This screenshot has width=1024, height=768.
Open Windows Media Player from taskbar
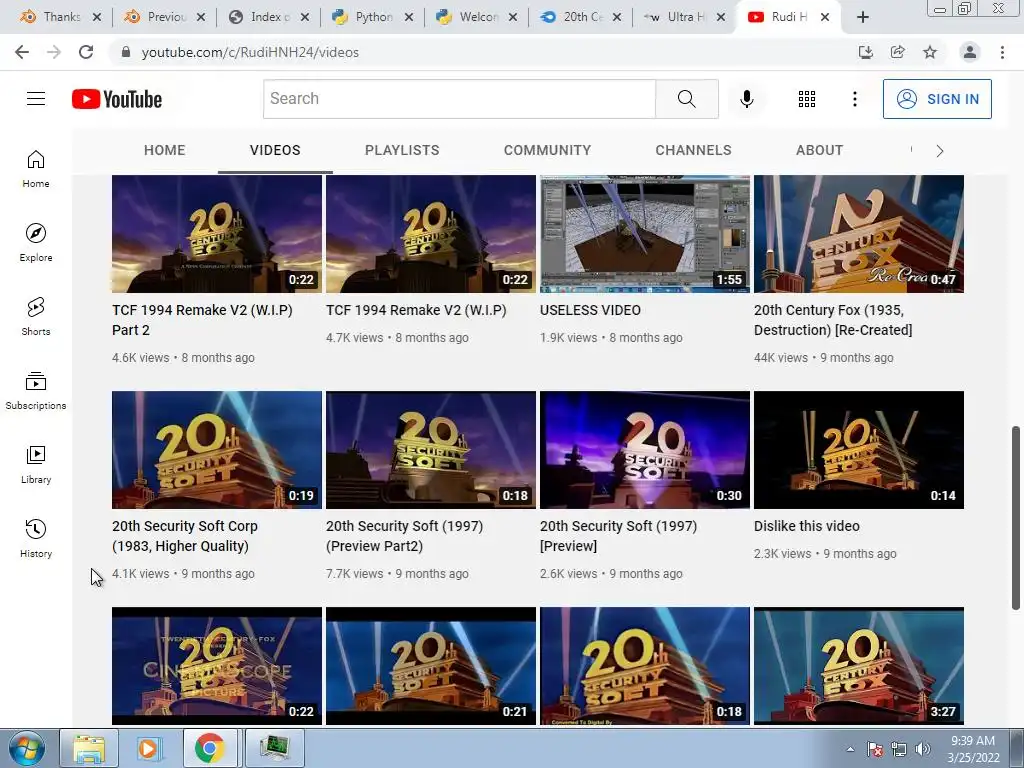(x=150, y=748)
